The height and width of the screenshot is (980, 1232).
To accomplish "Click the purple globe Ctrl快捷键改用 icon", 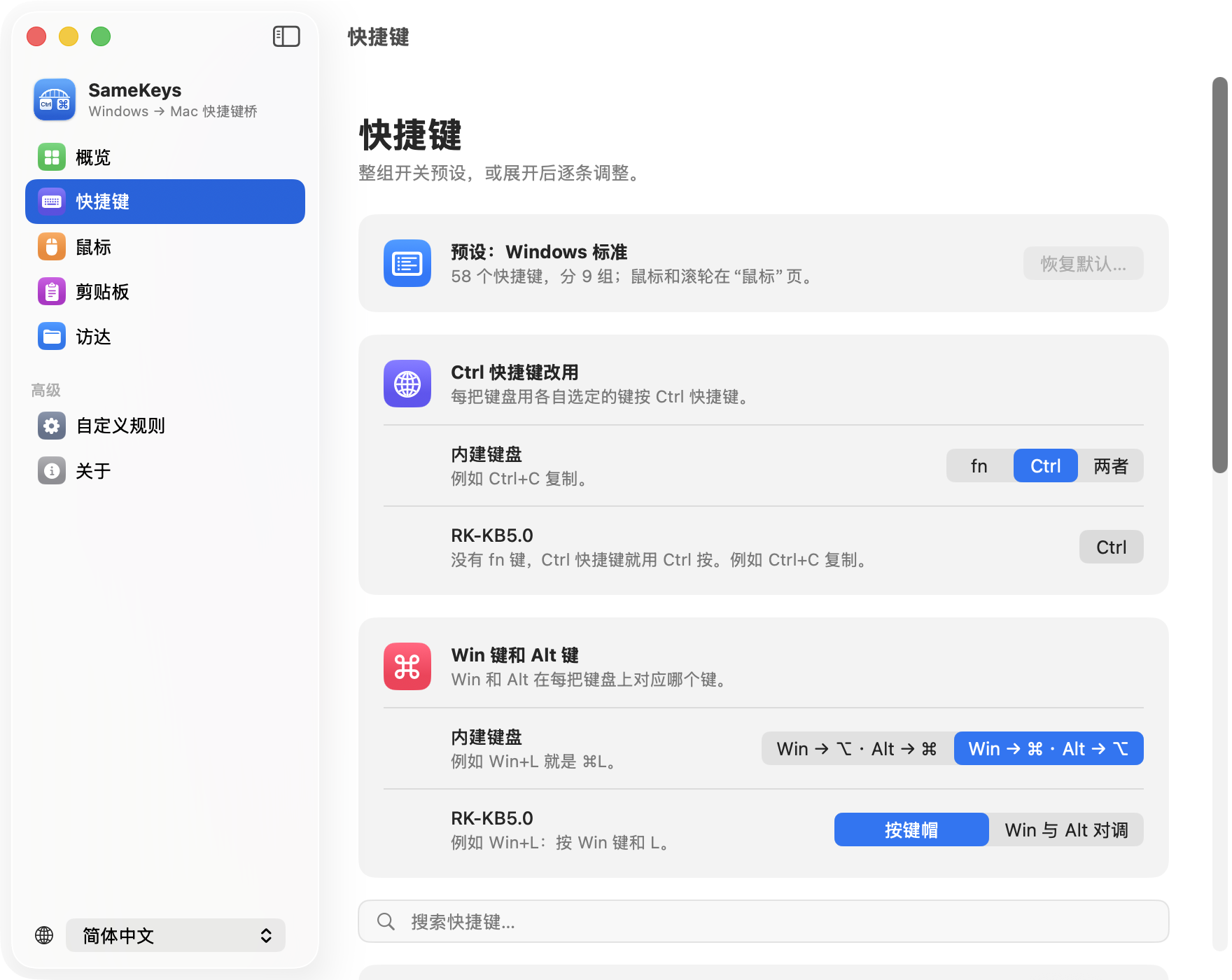I will click(x=407, y=384).
